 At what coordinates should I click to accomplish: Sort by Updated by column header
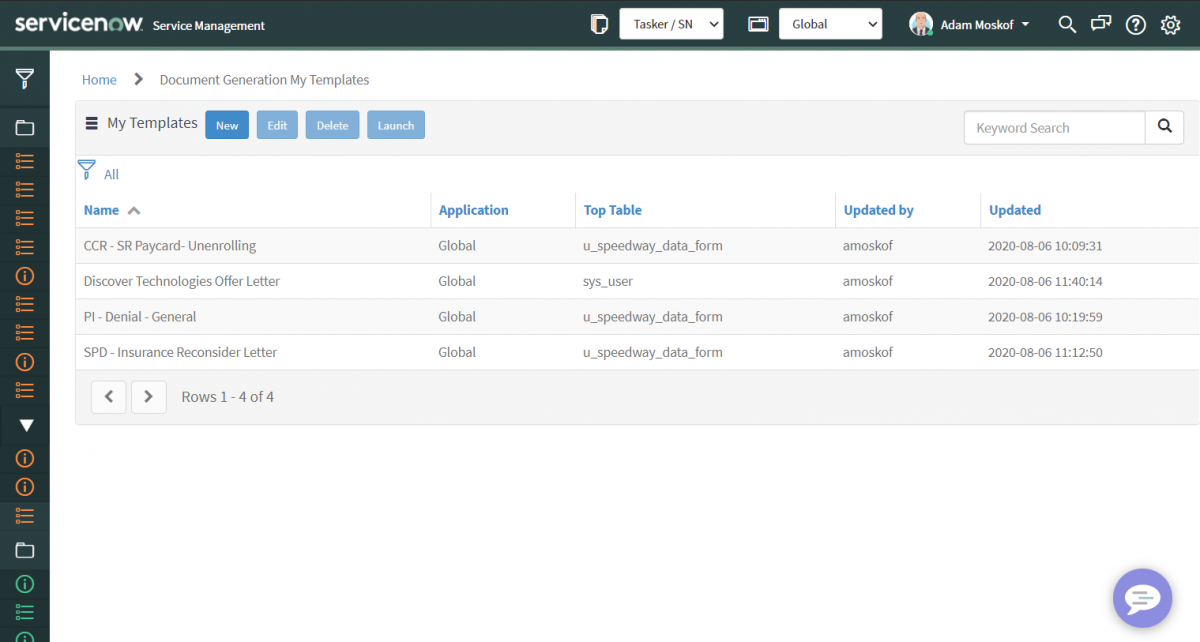(878, 210)
